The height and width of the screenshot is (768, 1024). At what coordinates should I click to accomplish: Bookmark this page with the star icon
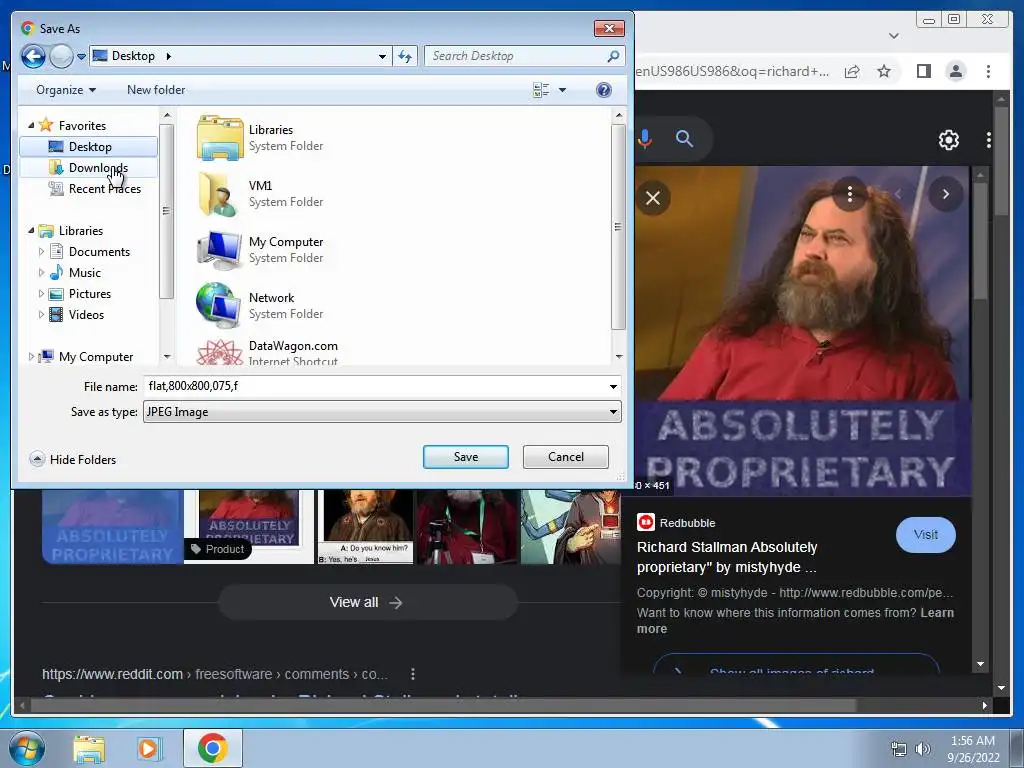click(884, 71)
